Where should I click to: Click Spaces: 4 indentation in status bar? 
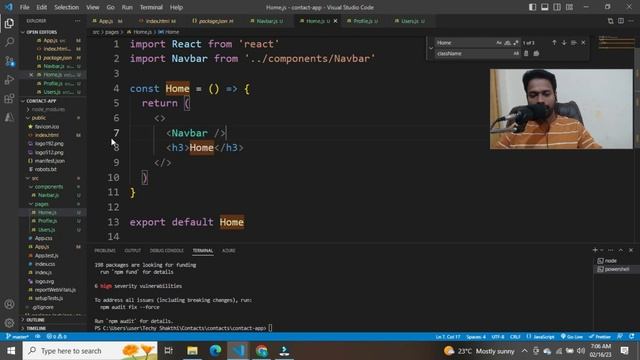click(476, 337)
